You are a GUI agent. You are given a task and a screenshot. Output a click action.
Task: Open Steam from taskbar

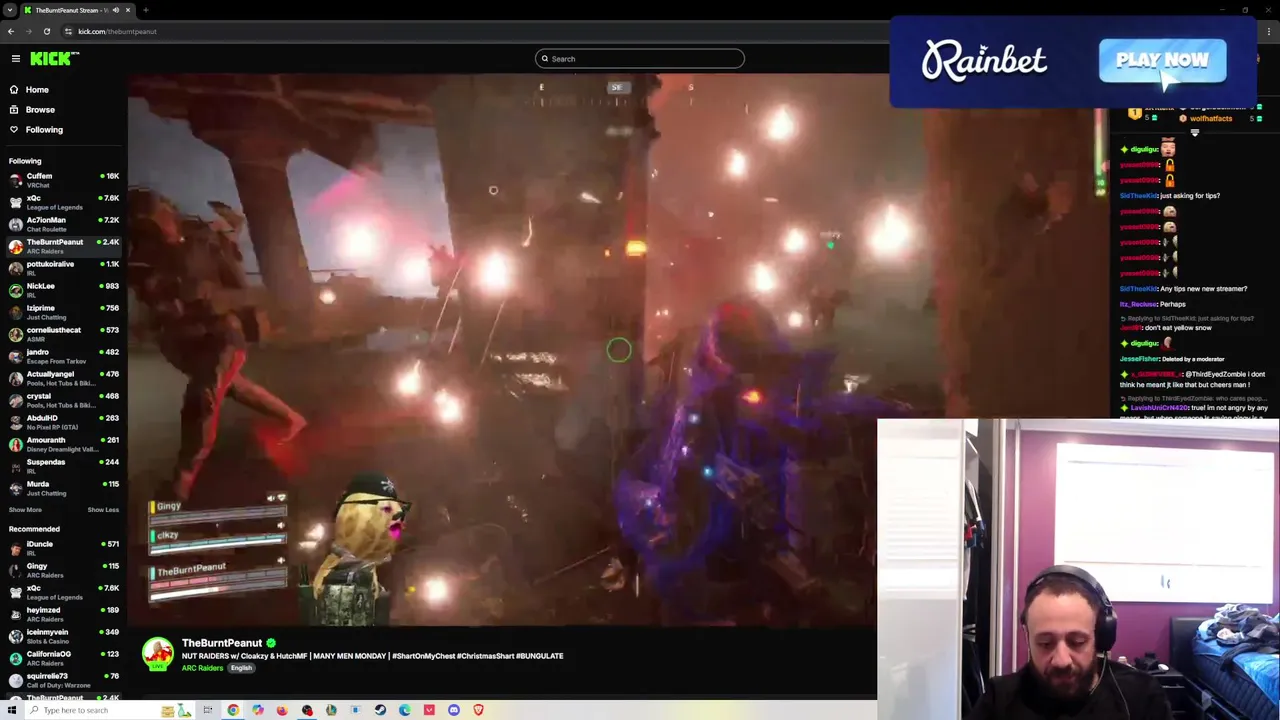point(380,710)
